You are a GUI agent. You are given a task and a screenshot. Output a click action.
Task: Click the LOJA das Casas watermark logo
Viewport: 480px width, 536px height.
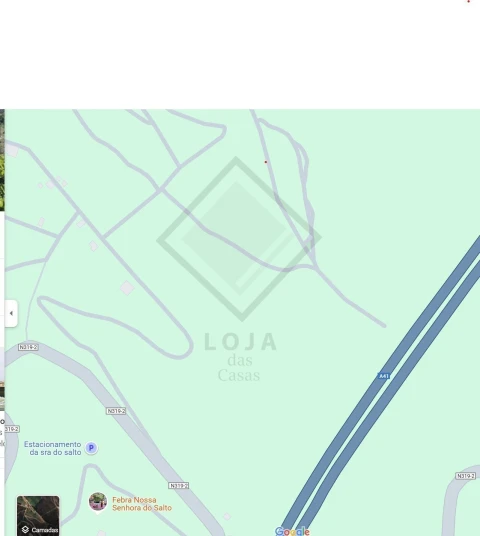pos(239,269)
